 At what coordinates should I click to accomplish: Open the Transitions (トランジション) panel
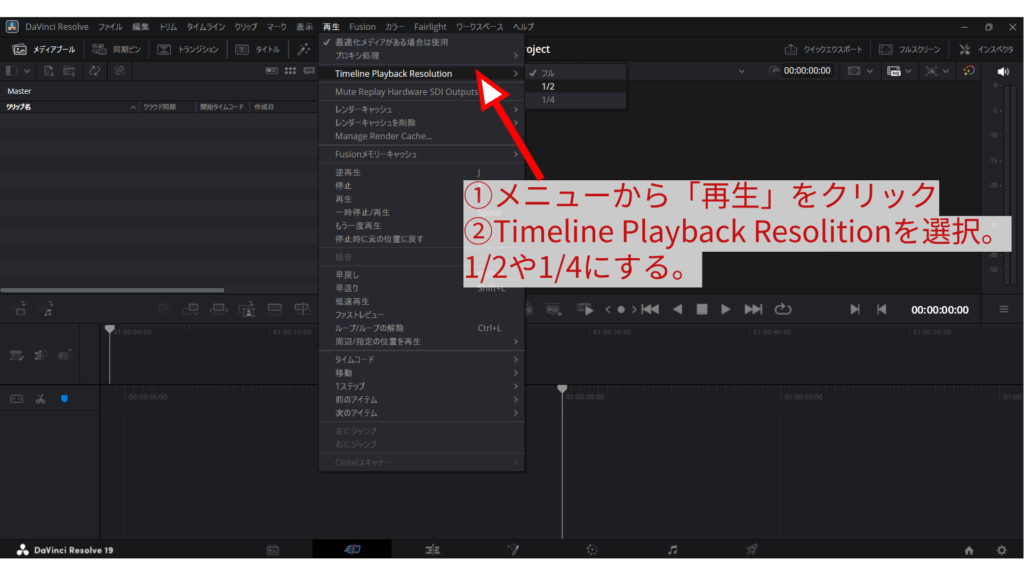point(188,50)
